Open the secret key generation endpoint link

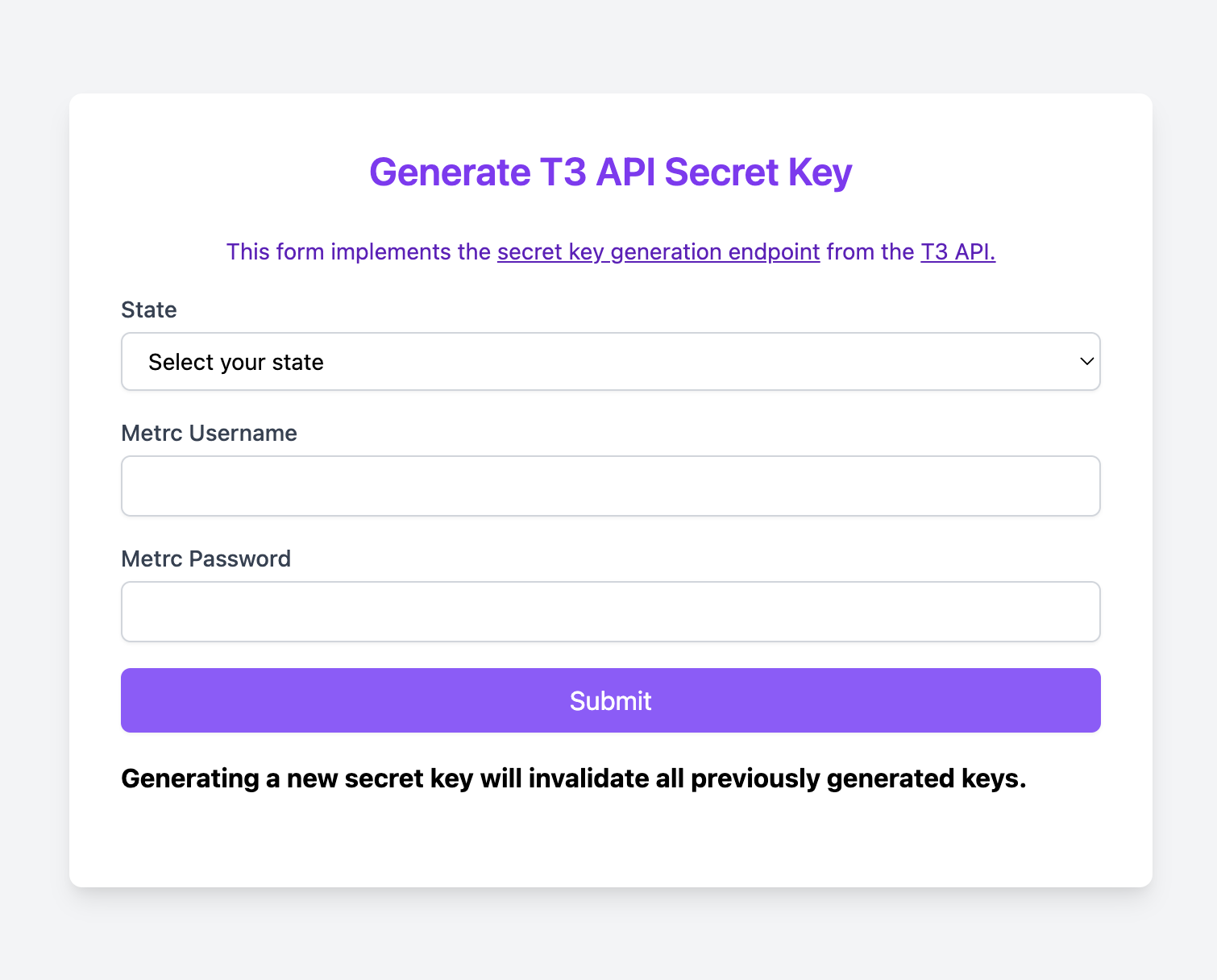pyautogui.click(x=658, y=252)
